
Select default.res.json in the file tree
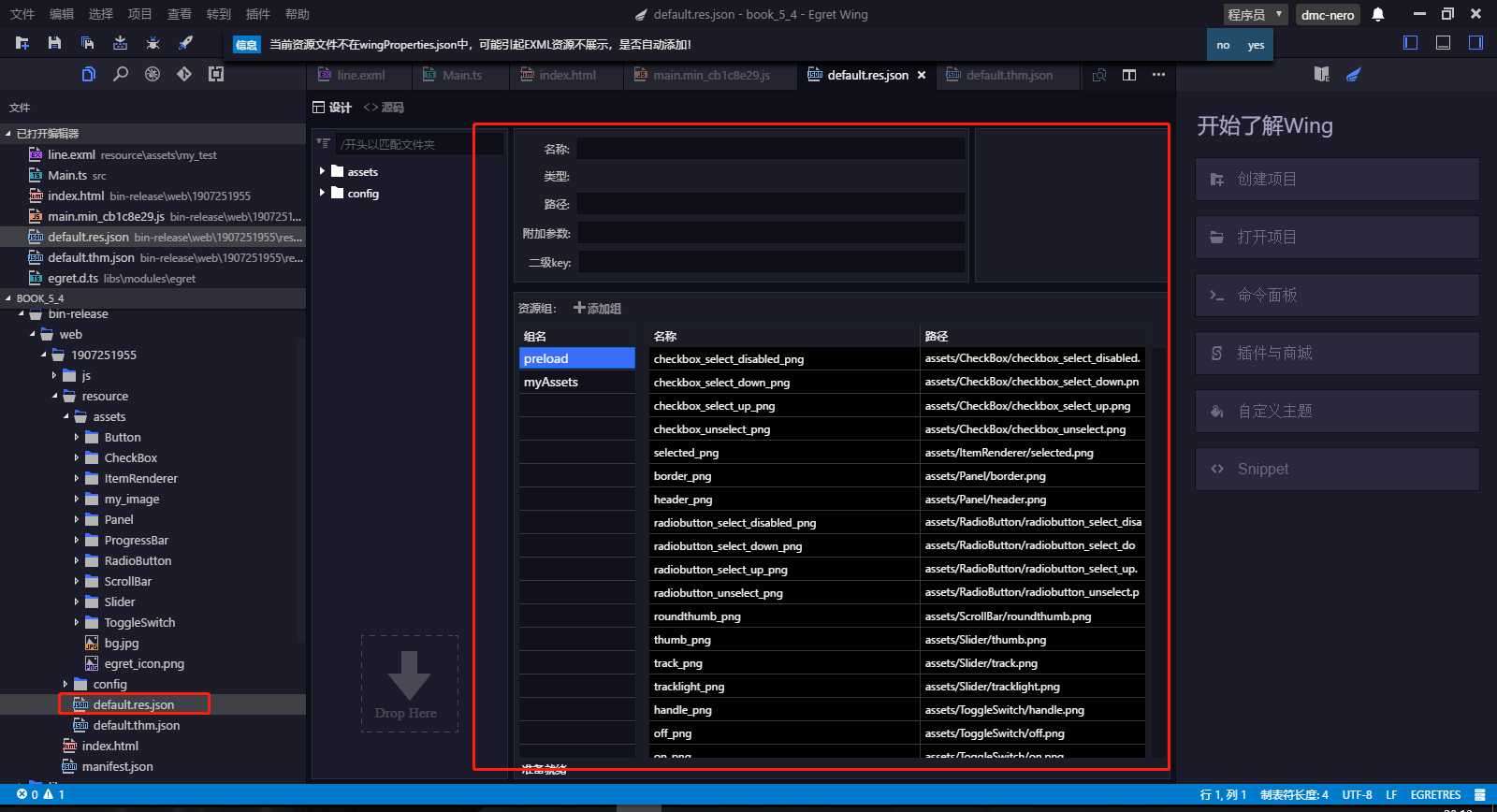pos(133,704)
